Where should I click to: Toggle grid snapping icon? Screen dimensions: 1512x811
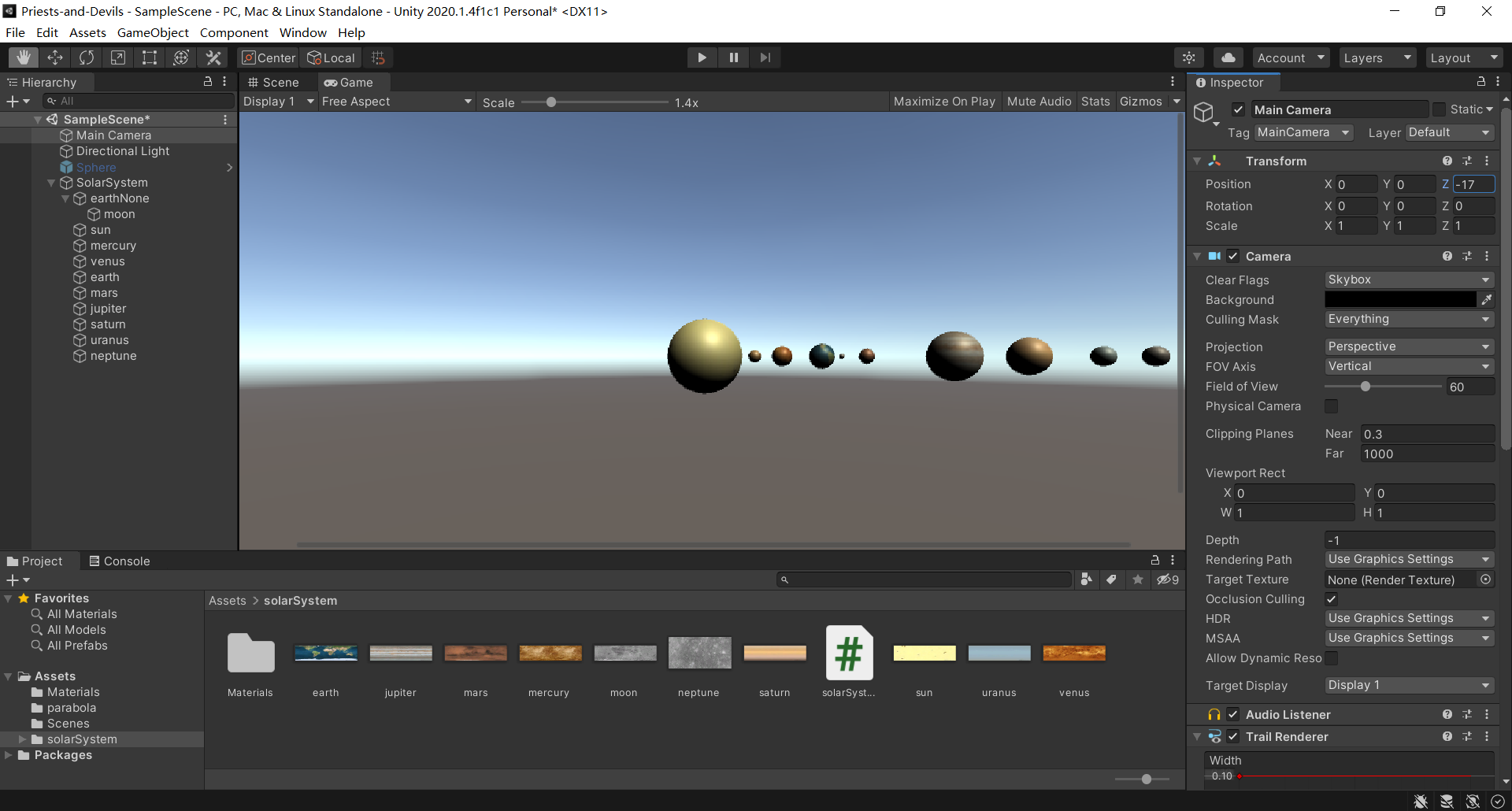point(378,57)
